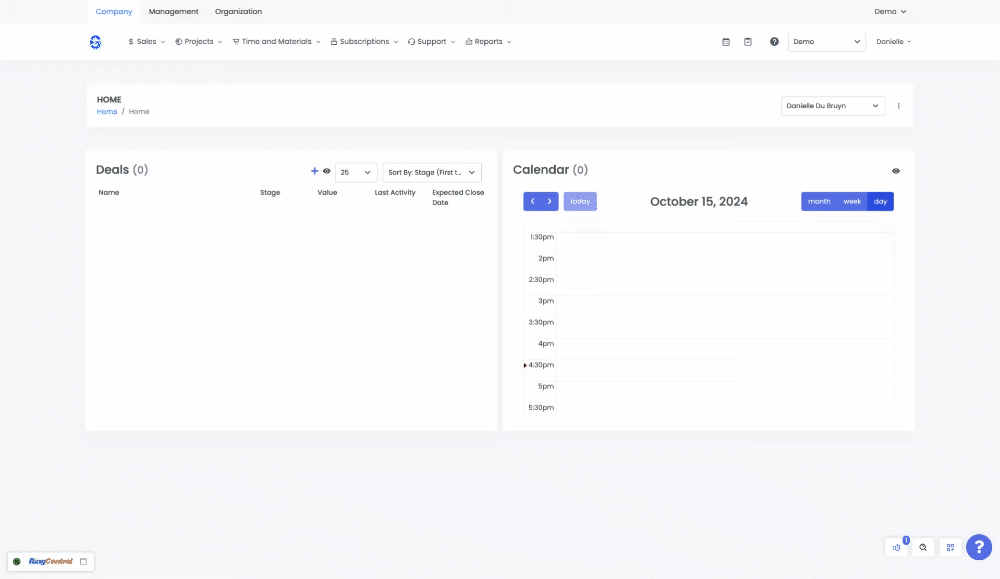Open the Sort By Stage dropdown
Viewport: 1000px width, 579px height.
[432, 172]
